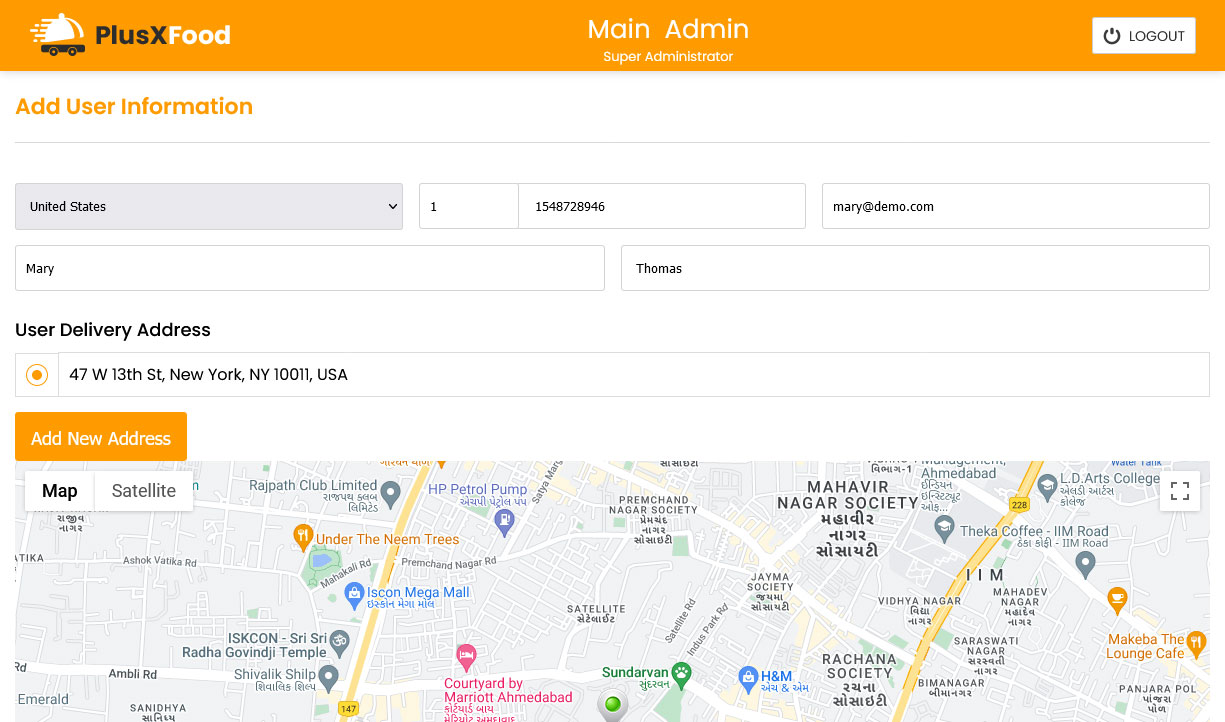
Task: Click the phone number field 1548728946
Action: click(x=662, y=206)
